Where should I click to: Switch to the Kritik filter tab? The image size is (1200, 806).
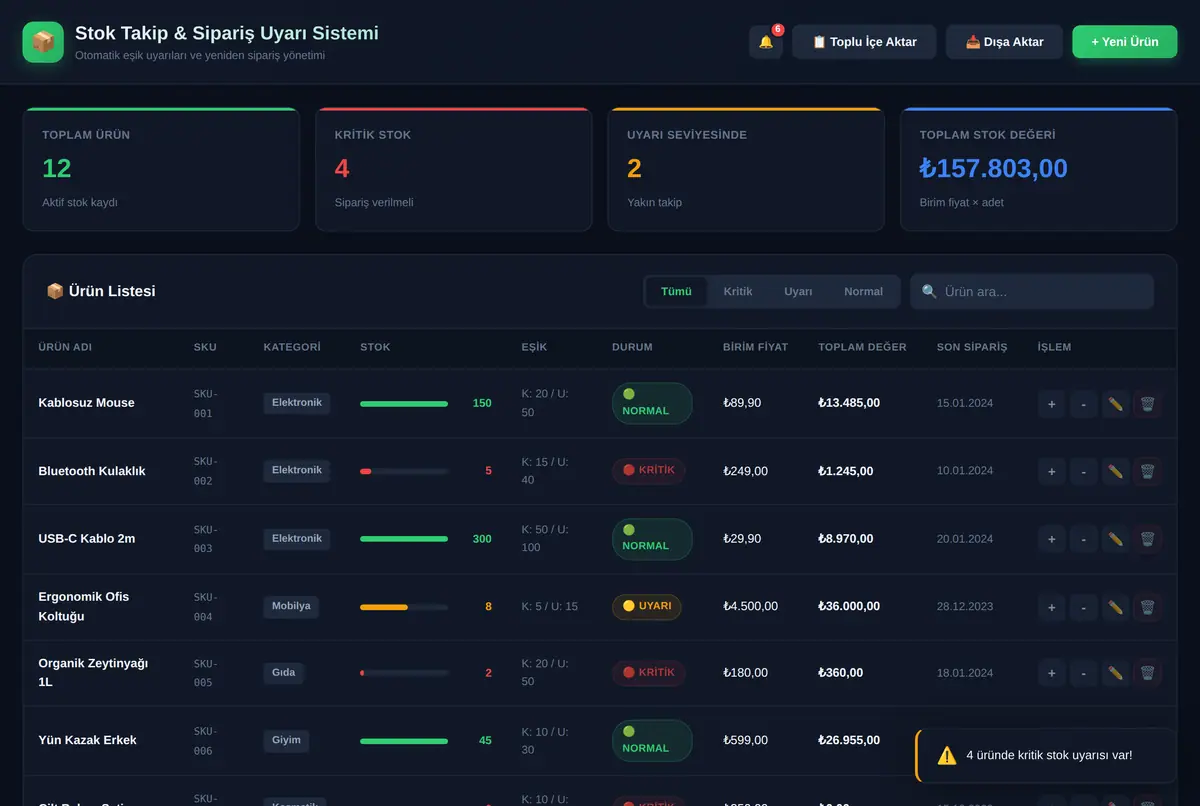(x=738, y=292)
